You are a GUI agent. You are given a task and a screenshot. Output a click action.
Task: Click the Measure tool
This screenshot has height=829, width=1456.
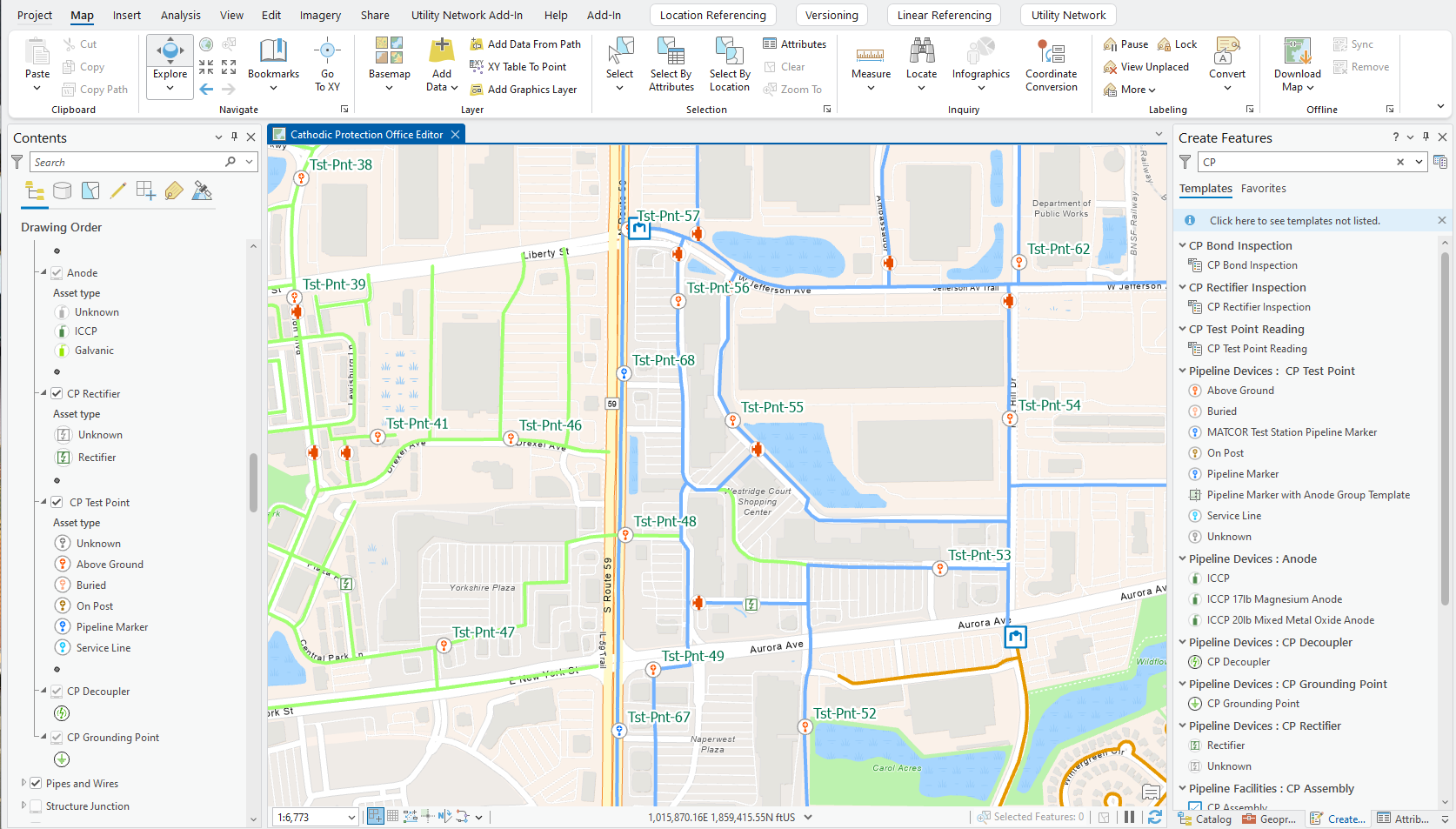click(871, 64)
